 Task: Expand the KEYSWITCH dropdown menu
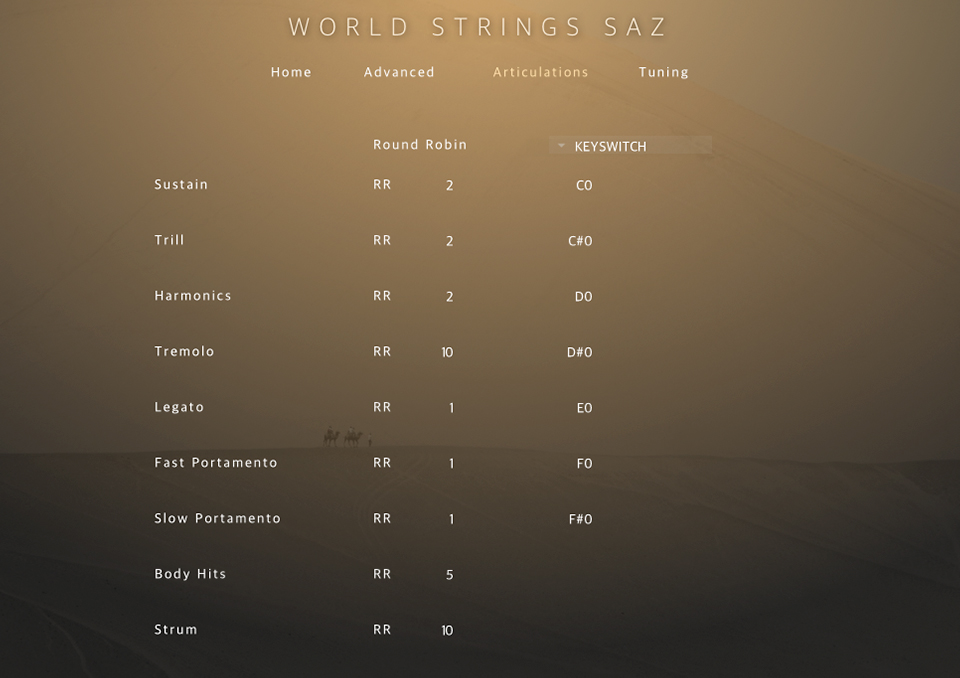630,146
